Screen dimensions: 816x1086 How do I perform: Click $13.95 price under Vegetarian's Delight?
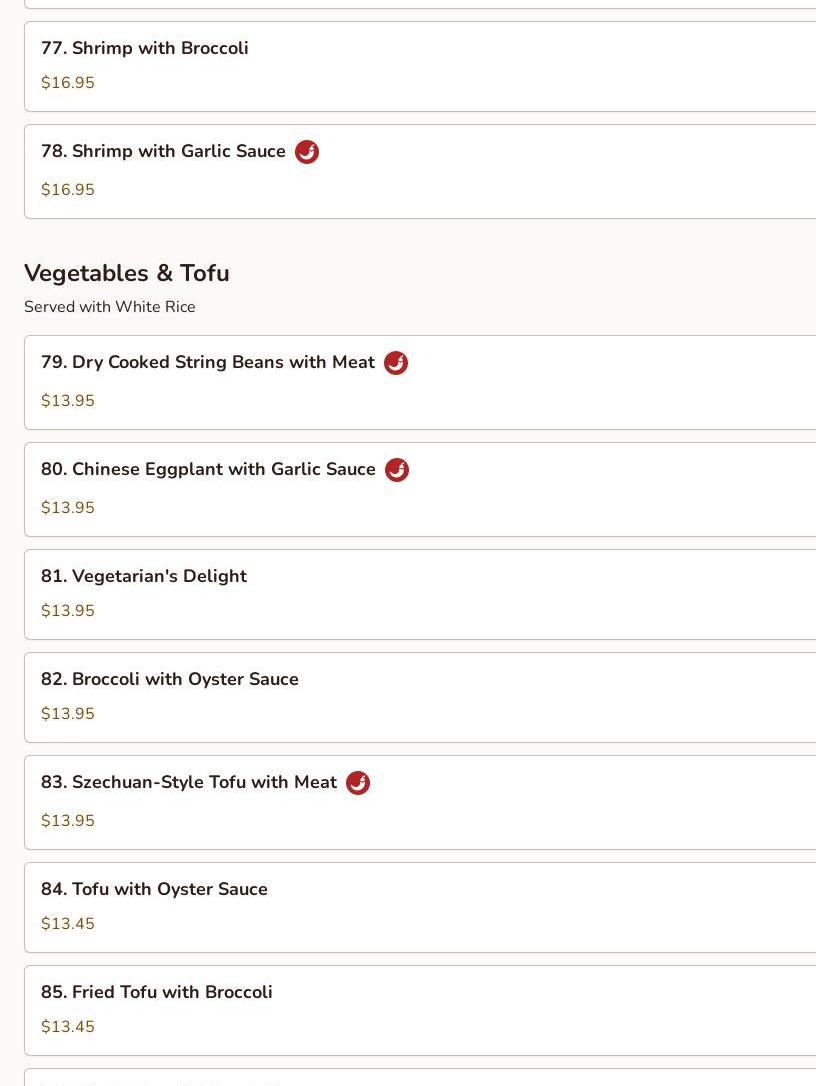pos(68,611)
